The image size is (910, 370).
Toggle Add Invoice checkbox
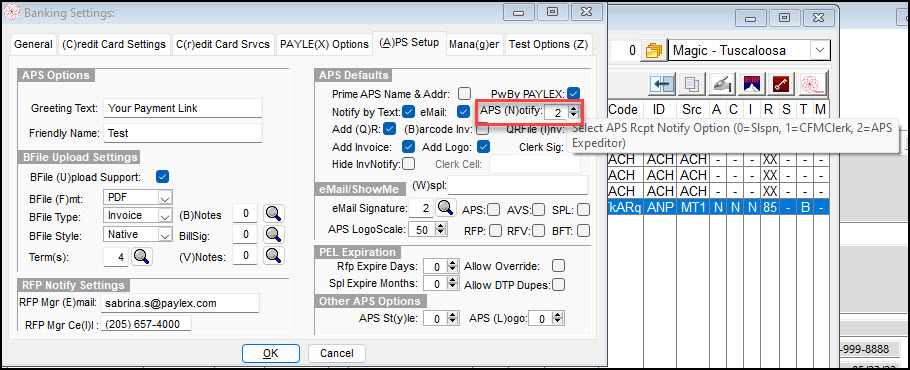(x=409, y=146)
